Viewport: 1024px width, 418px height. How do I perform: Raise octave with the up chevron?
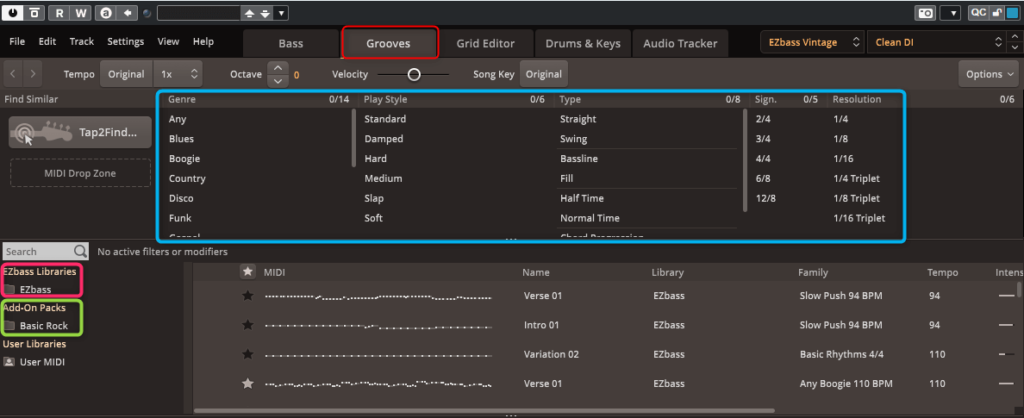(x=278, y=67)
